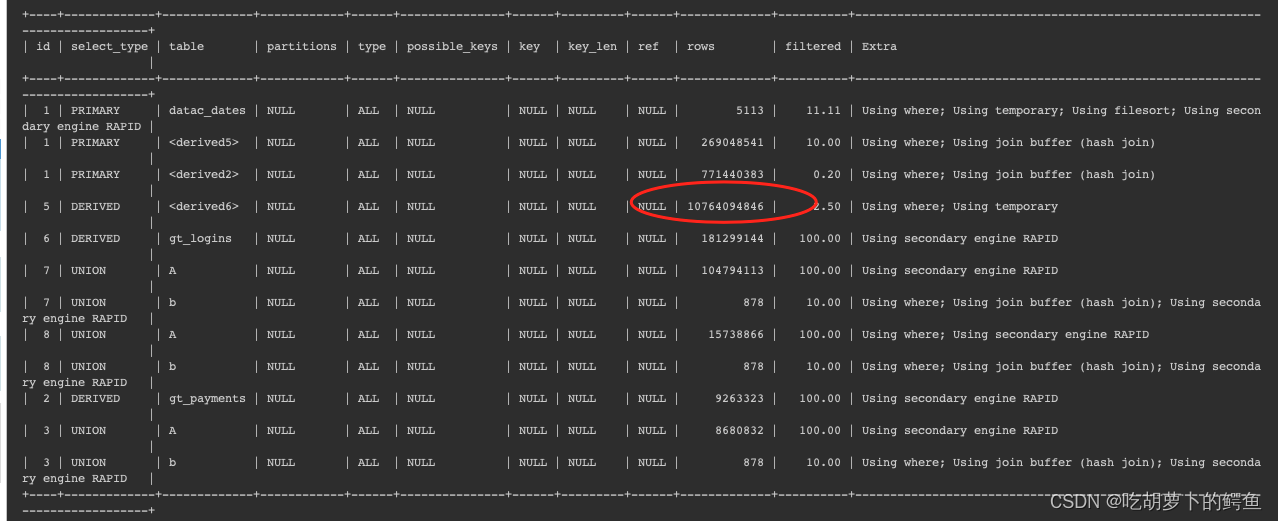
Task: Click 'Using where; Using secondary engine RAPID' Extra text
Action: click(1005, 335)
